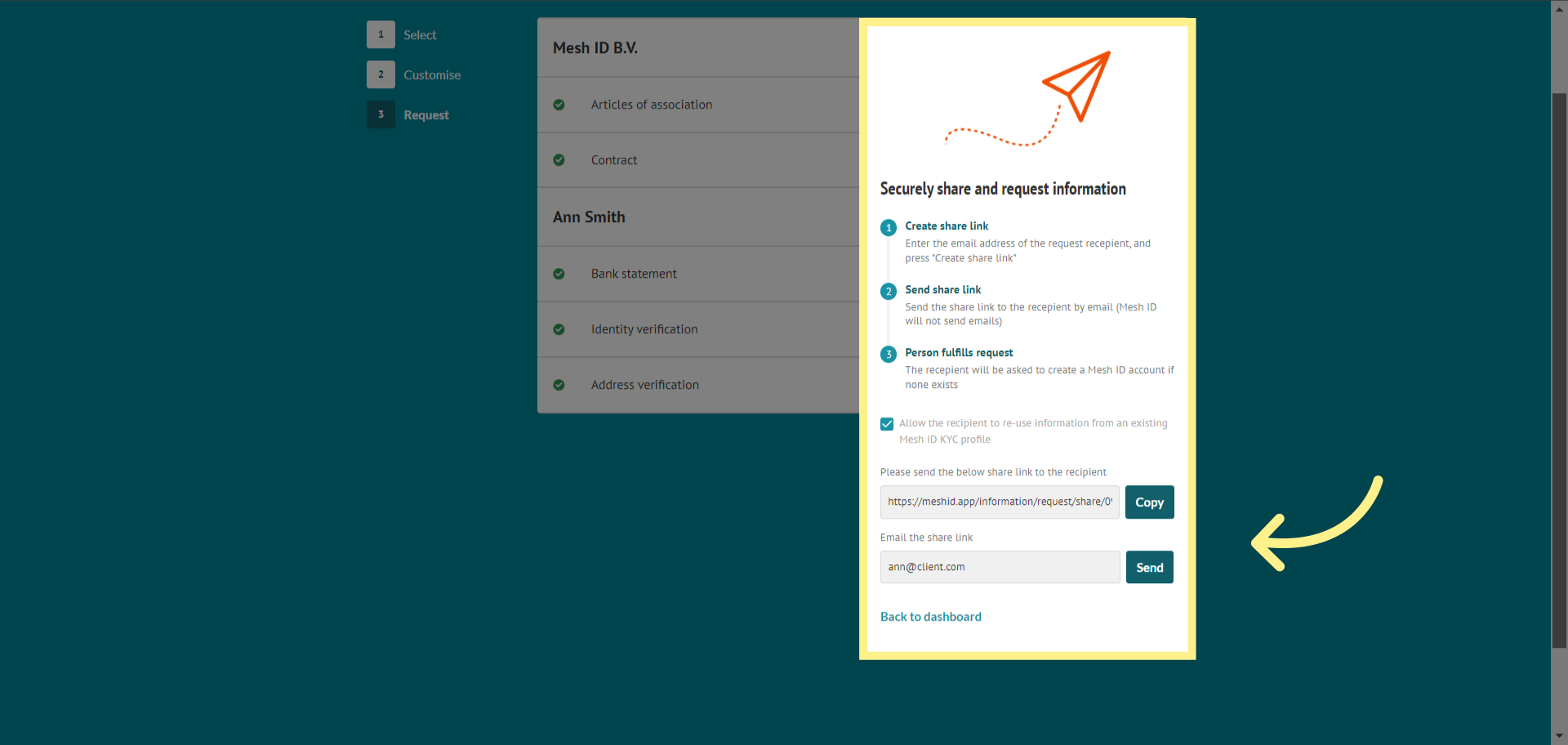
Task: Click the Person fulfills request step title
Action: coord(959,353)
